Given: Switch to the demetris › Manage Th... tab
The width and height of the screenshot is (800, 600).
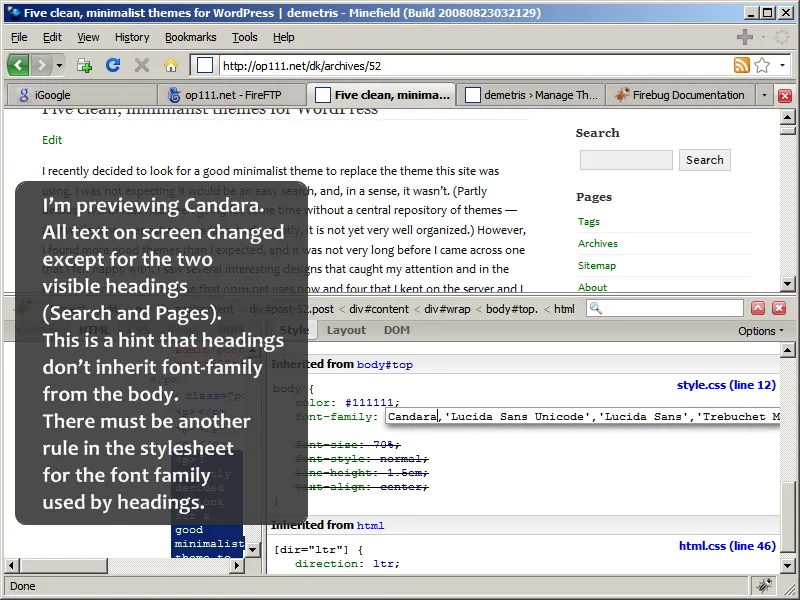Looking at the screenshot, I should (x=531, y=95).
